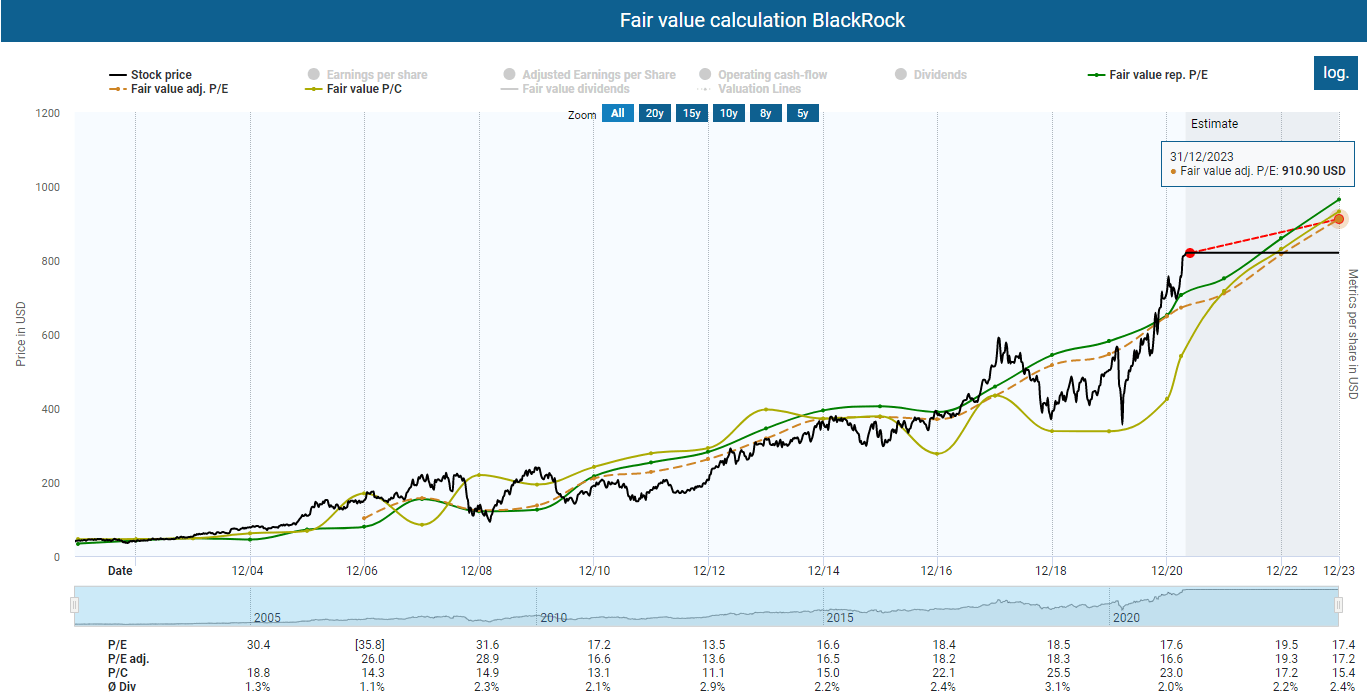Click the navigator timeline at 2015
The height and width of the screenshot is (700, 1367).
[x=839, y=618]
